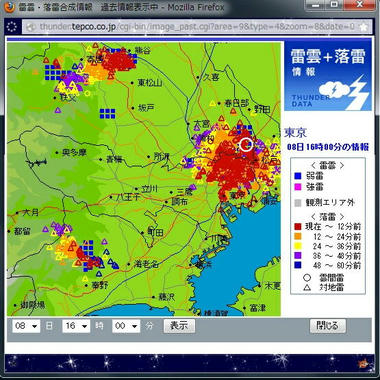Click the orange 12〜24分前 legend swatch
The height and width of the screenshot is (380, 380).
tap(298, 237)
